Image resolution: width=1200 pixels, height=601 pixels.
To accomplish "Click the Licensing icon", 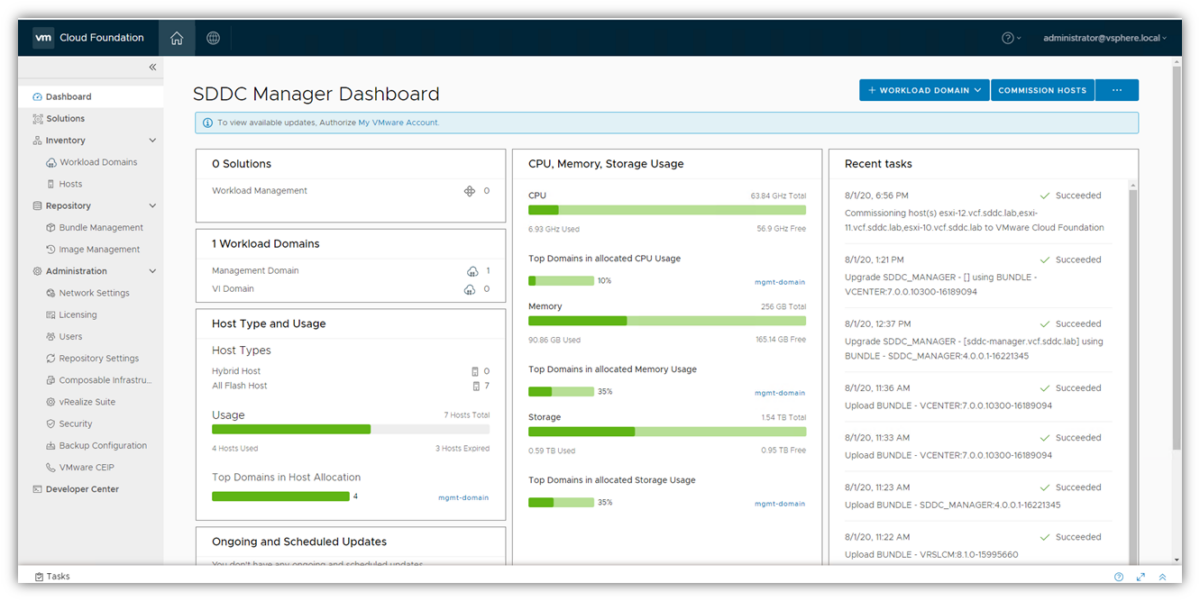I will (51, 315).
